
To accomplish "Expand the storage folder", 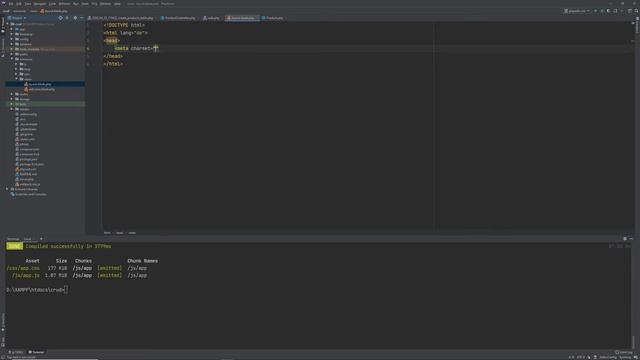I will [12, 99].
